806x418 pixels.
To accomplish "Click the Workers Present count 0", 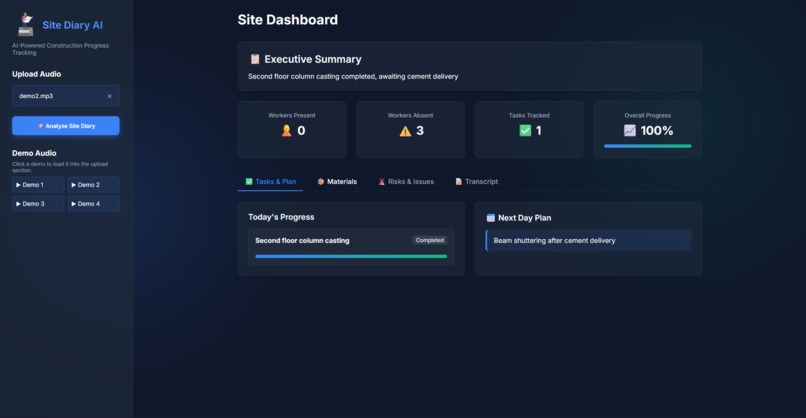I will coord(301,131).
